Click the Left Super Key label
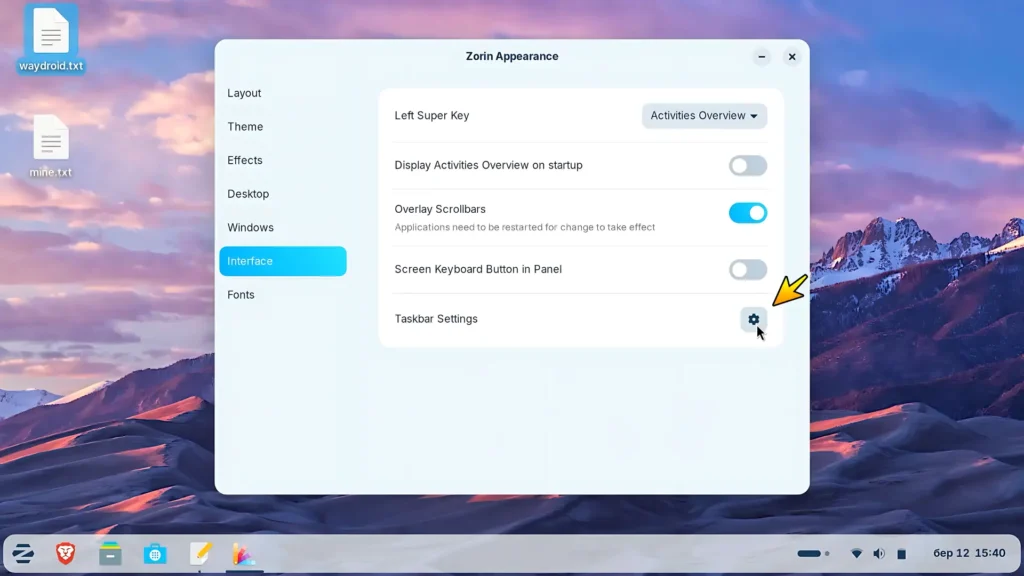Viewport: 1024px width, 576px height. click(x=432, y=116)
